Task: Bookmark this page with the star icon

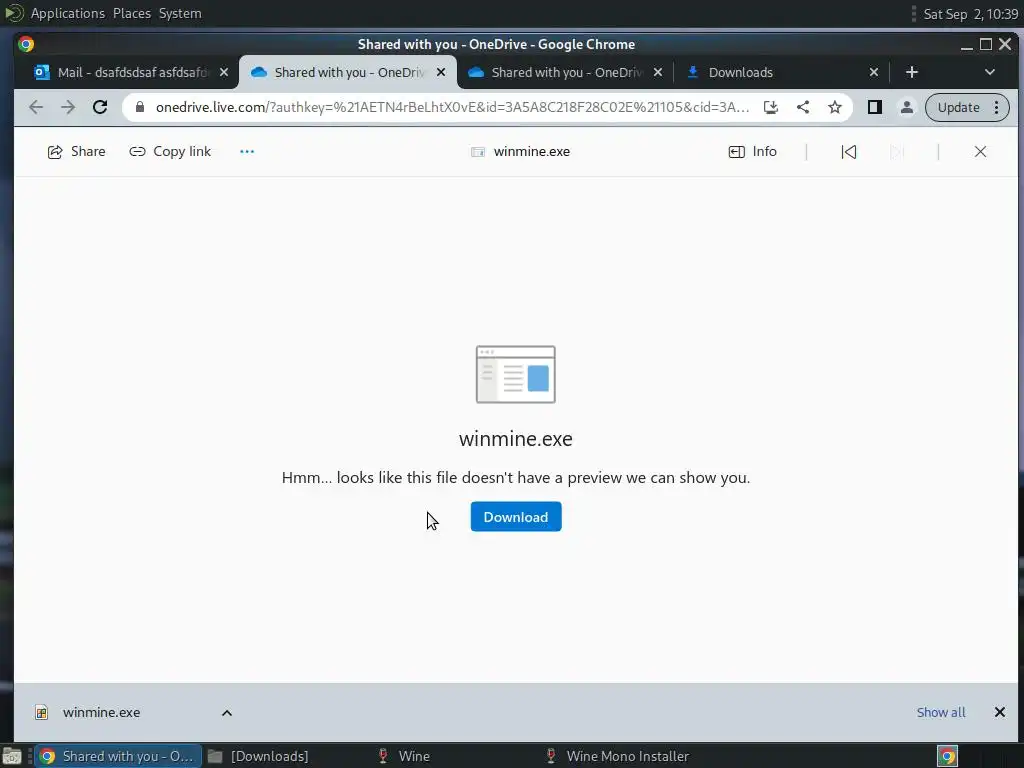Action: pyautogui.click(x=835, y=107)
